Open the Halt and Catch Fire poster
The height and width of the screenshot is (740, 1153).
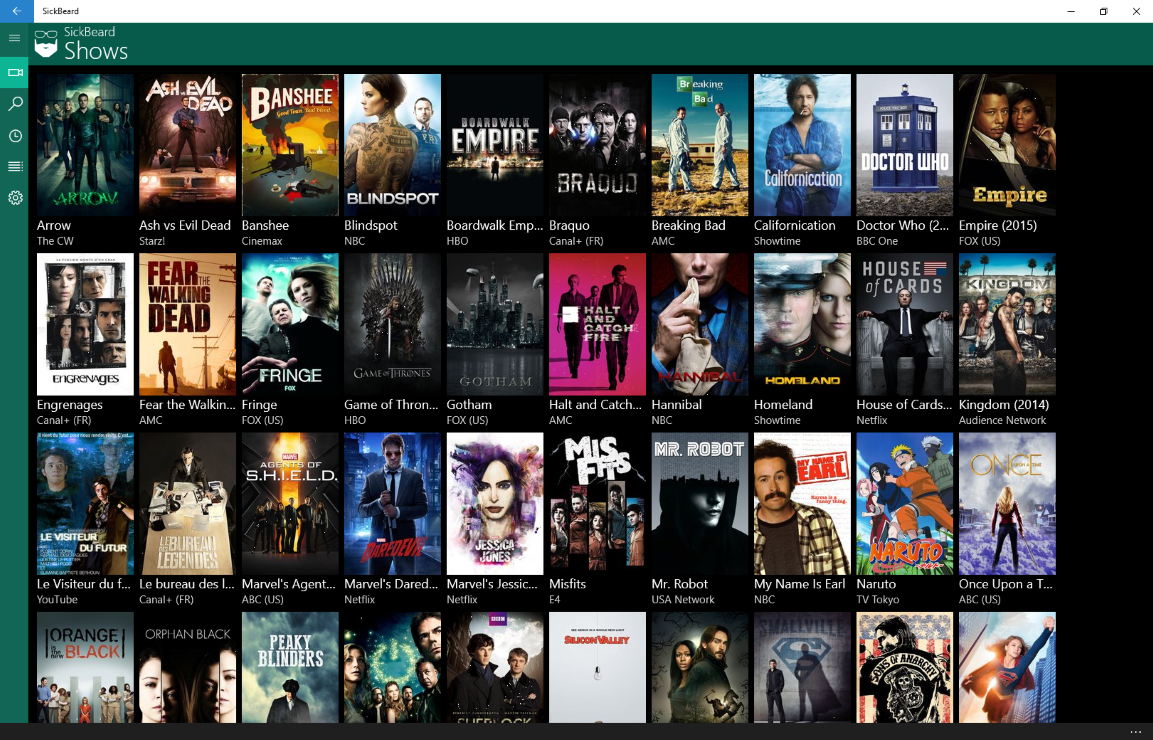click(598, 324)
